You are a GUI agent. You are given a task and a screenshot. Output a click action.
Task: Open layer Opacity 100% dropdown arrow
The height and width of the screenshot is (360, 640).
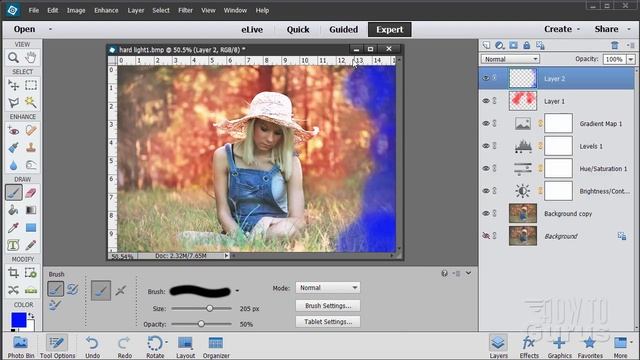[631, 59]
